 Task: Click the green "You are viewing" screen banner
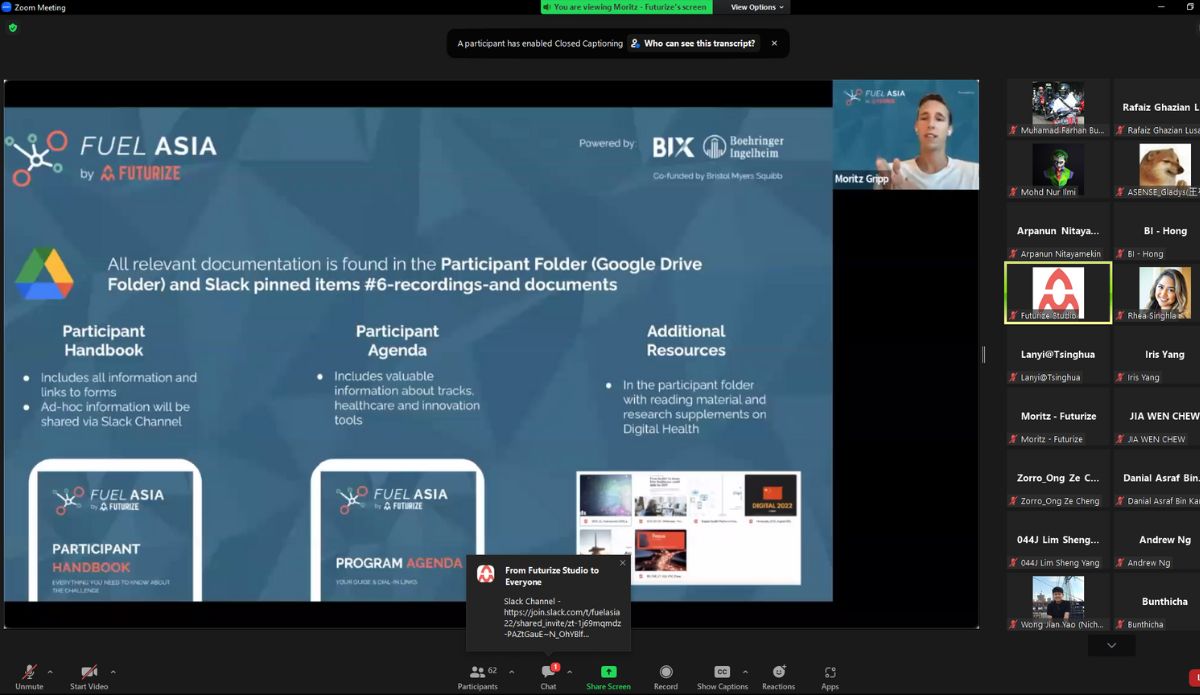coord(626,7)
